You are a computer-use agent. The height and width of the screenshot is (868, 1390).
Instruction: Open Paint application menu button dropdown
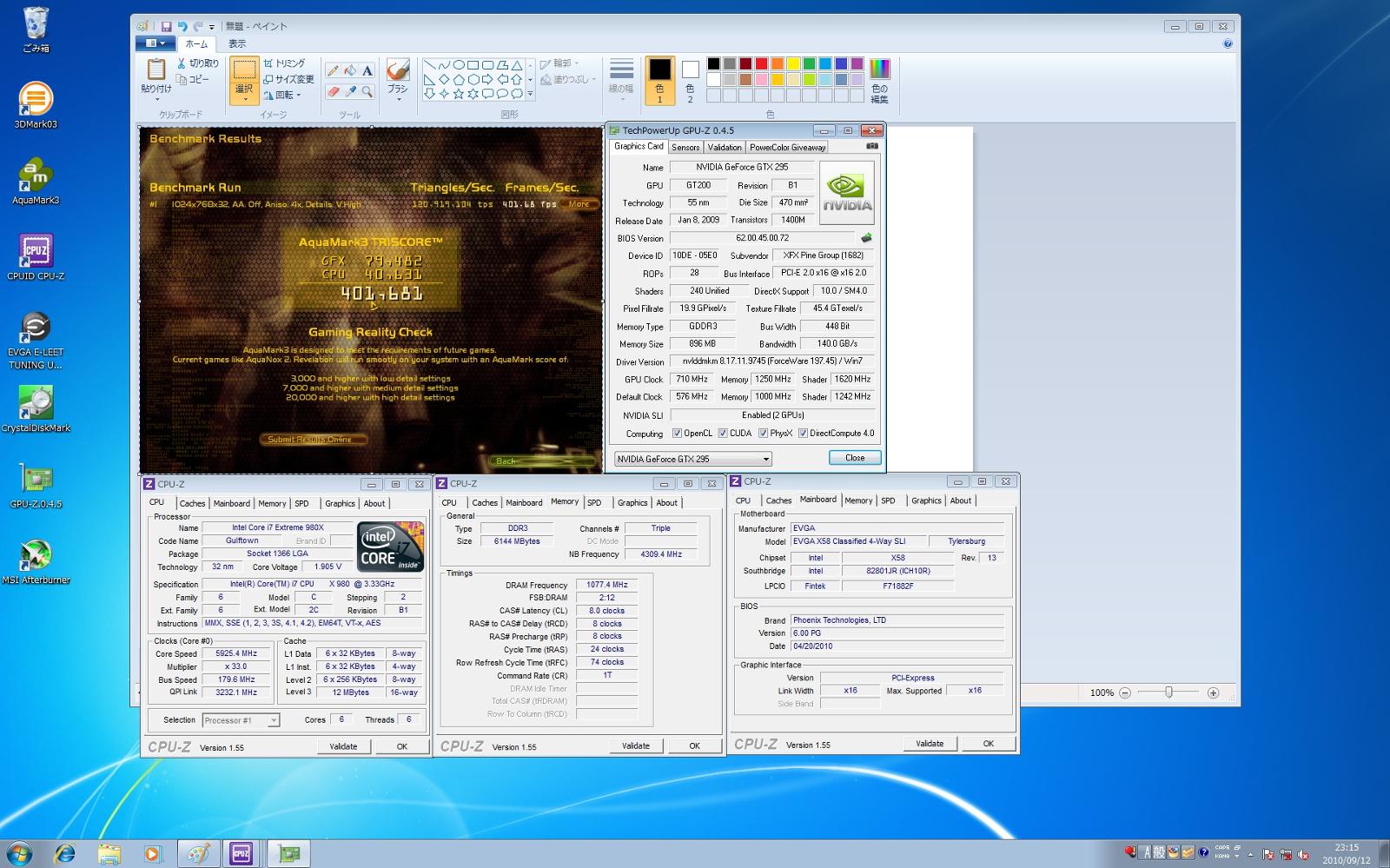(x=156, y=43)
